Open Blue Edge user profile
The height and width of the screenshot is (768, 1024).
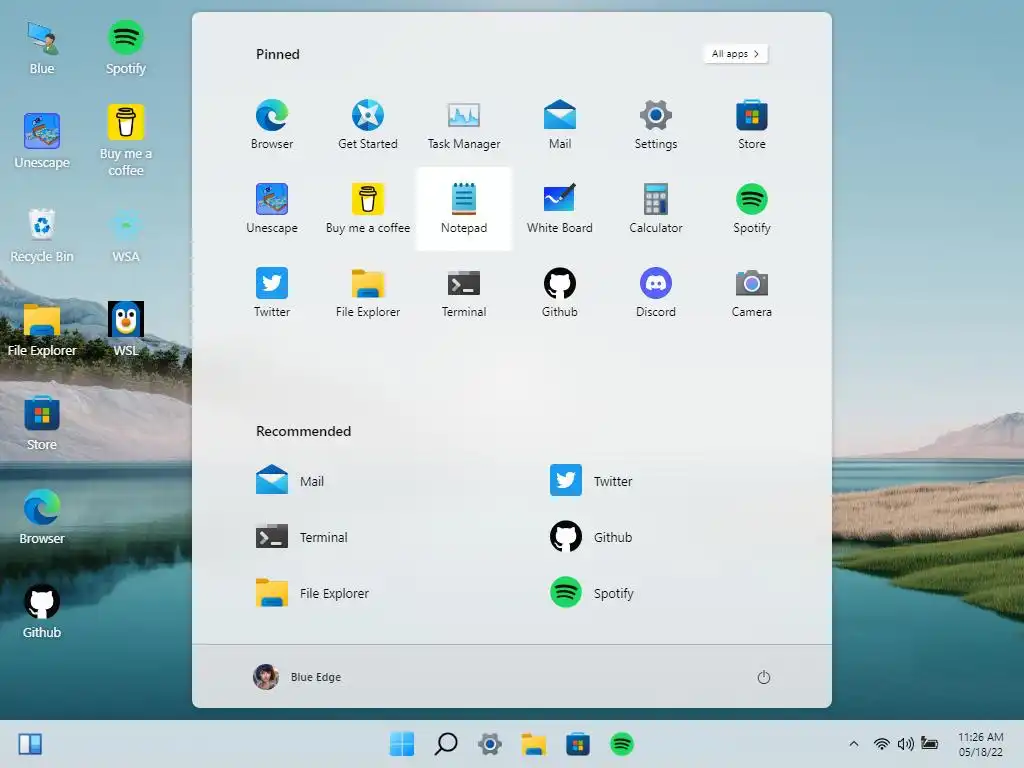pos(297,677)
